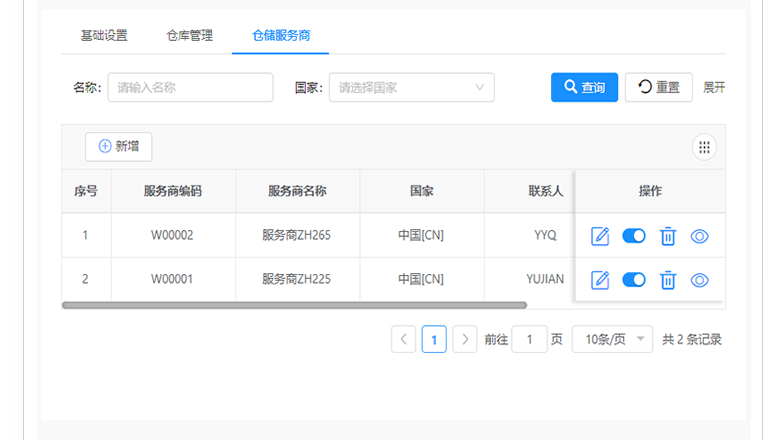The image size is (770, 440).
Task: Open the 10条/页 page size dropdown
Action: [612, 339]
